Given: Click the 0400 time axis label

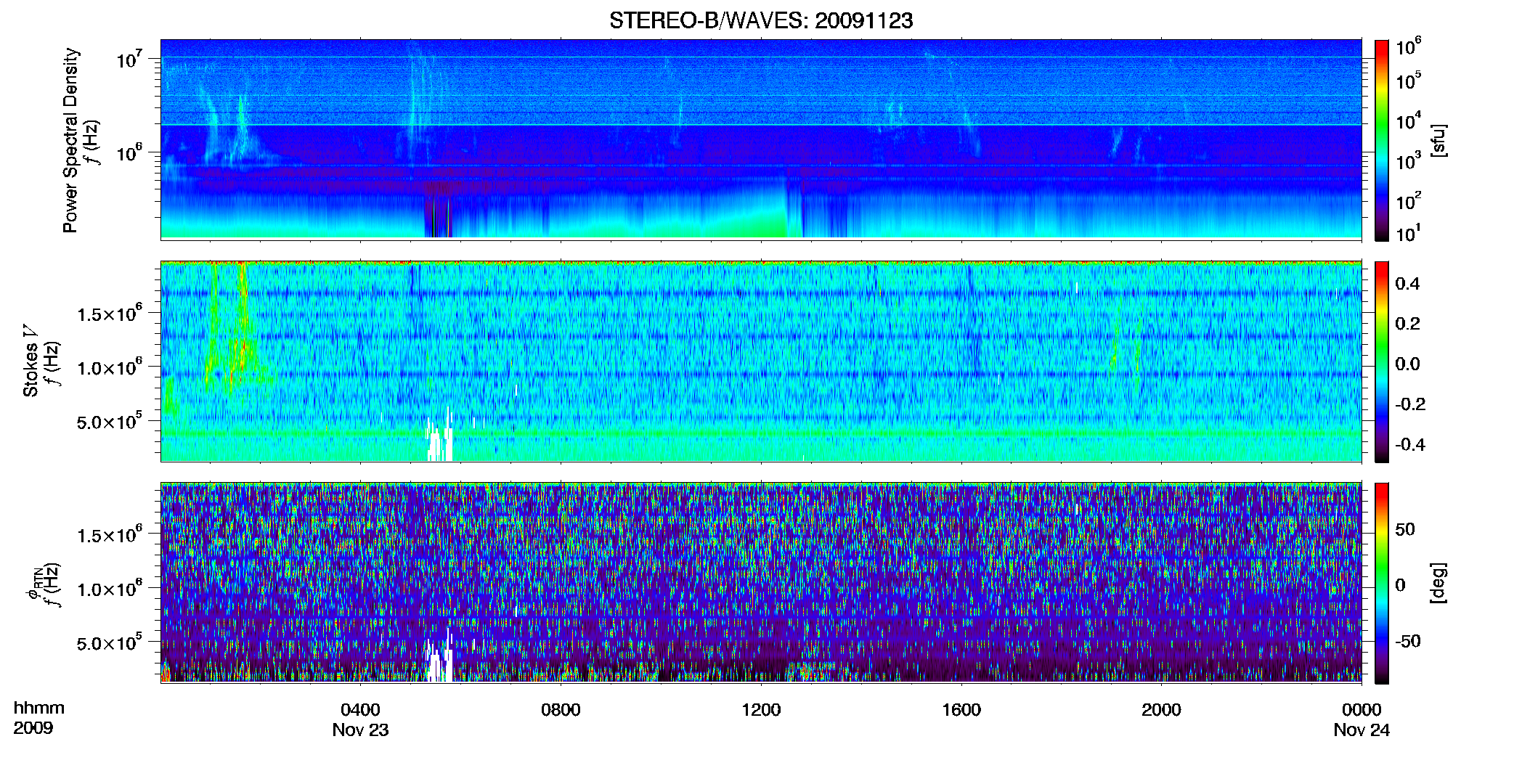Looking at the screenshot, I should pyautogui.click(x=360, y=710).
